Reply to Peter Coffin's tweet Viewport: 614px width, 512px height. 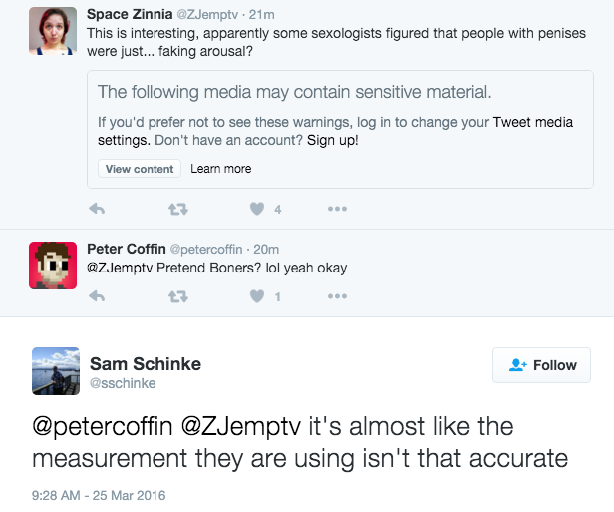[97, 296]
